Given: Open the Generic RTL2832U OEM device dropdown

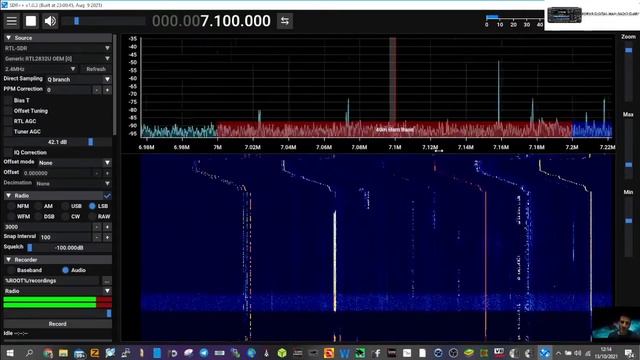Looking at the screenshot, I should (x=57, y=59).
